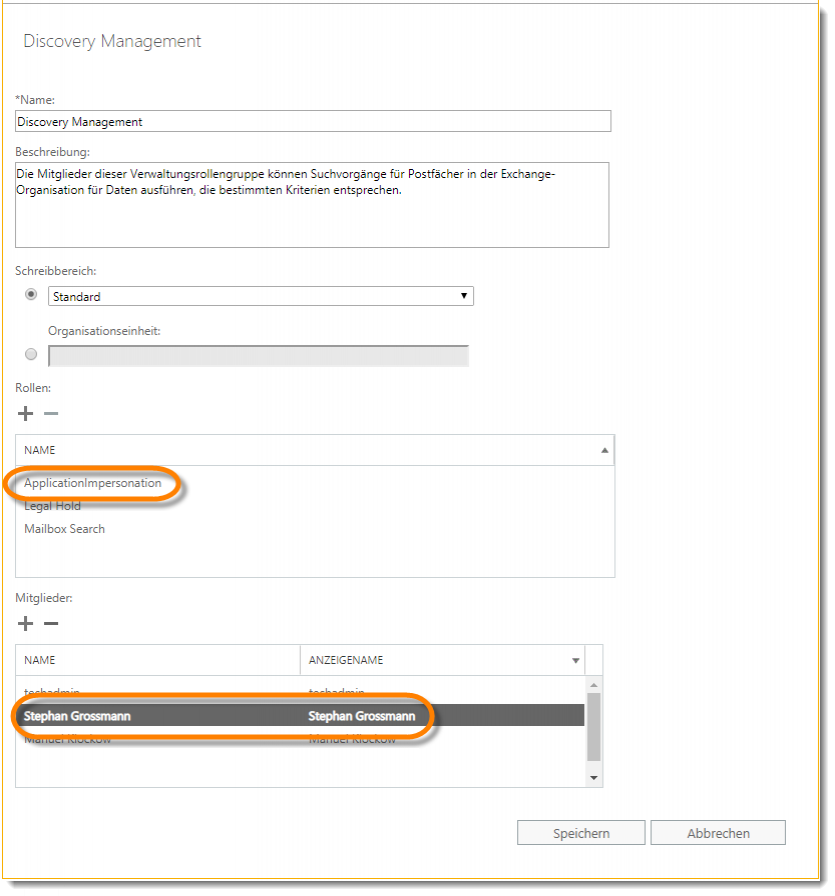835x896 pixels.
Task: Add a member using plus icon
Action: tap(26, 624)
